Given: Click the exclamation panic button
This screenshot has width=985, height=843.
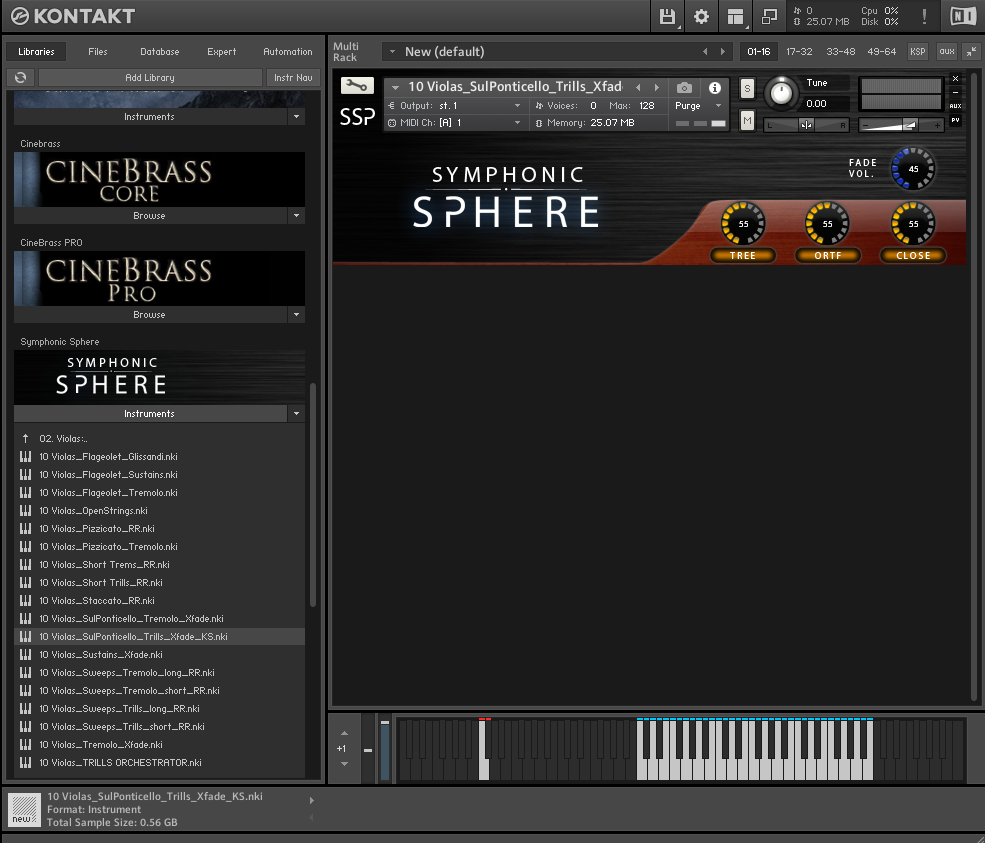Looking at the screenshot, I should [924, 16].
